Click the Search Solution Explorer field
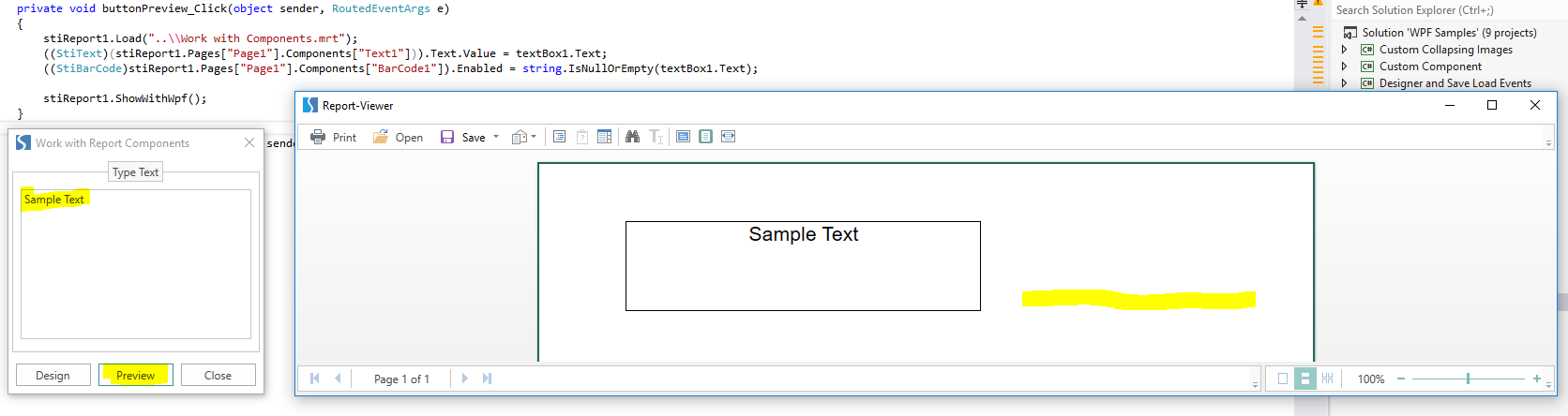The width and height of the screenshot is (1568, 416). click(x=1449, y=10)
